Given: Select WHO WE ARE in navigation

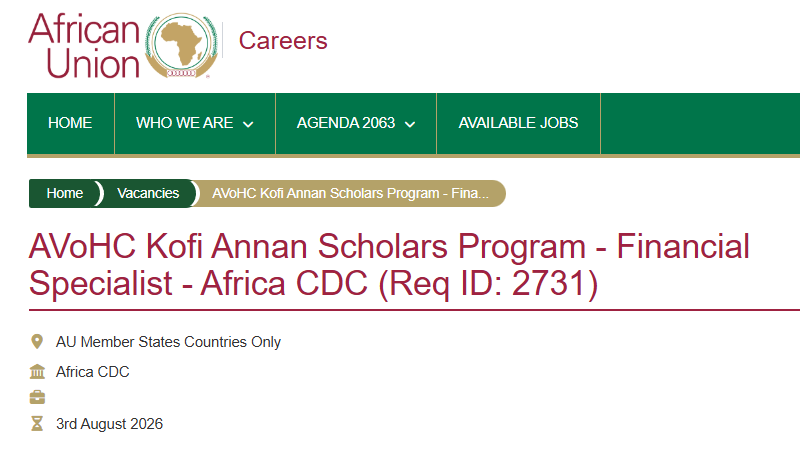Looking at the screenshot, I should click(184, 123).
